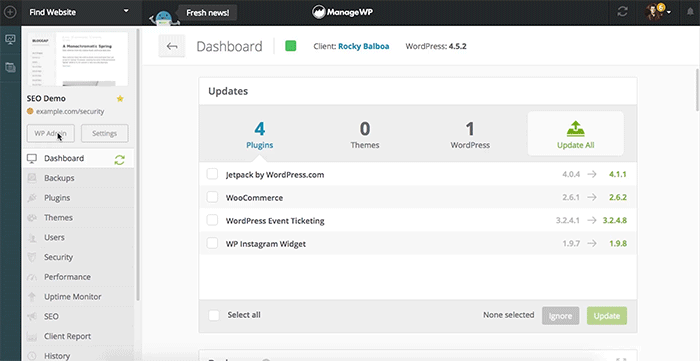This screenshot has width=700, height=361.
Task: Switch to the 0 Themes updates tab
Action: (365, 134)
